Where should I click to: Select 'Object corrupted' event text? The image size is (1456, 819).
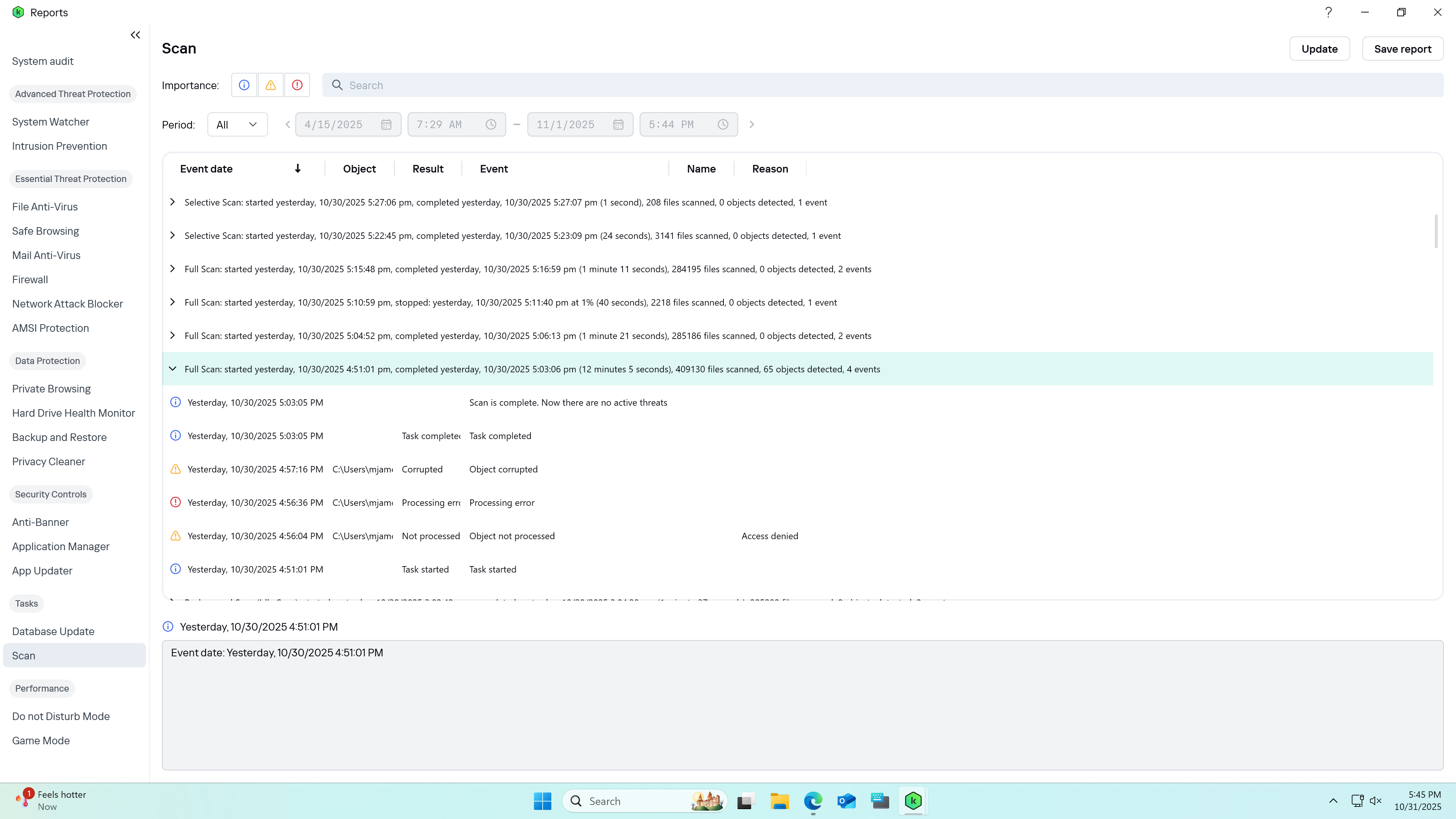(503, 469)
